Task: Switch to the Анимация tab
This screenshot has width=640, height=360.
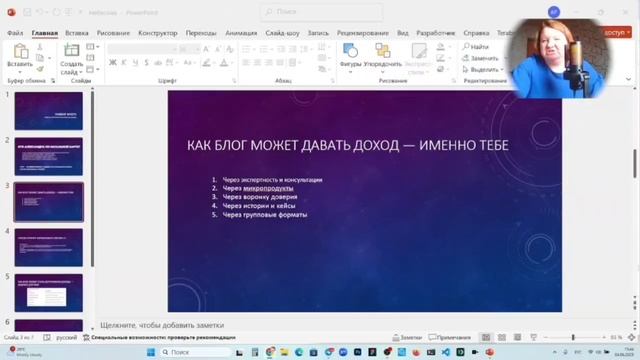Action: point(241,33)
